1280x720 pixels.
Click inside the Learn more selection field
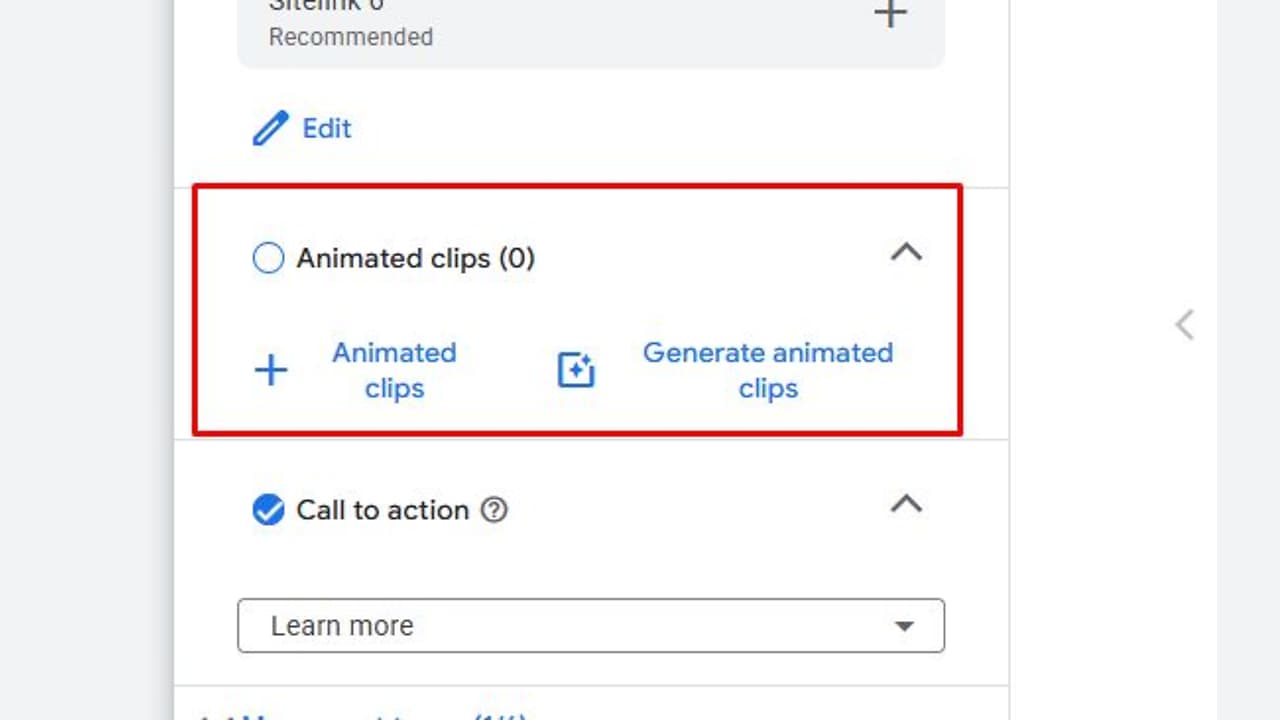point(500,625)
